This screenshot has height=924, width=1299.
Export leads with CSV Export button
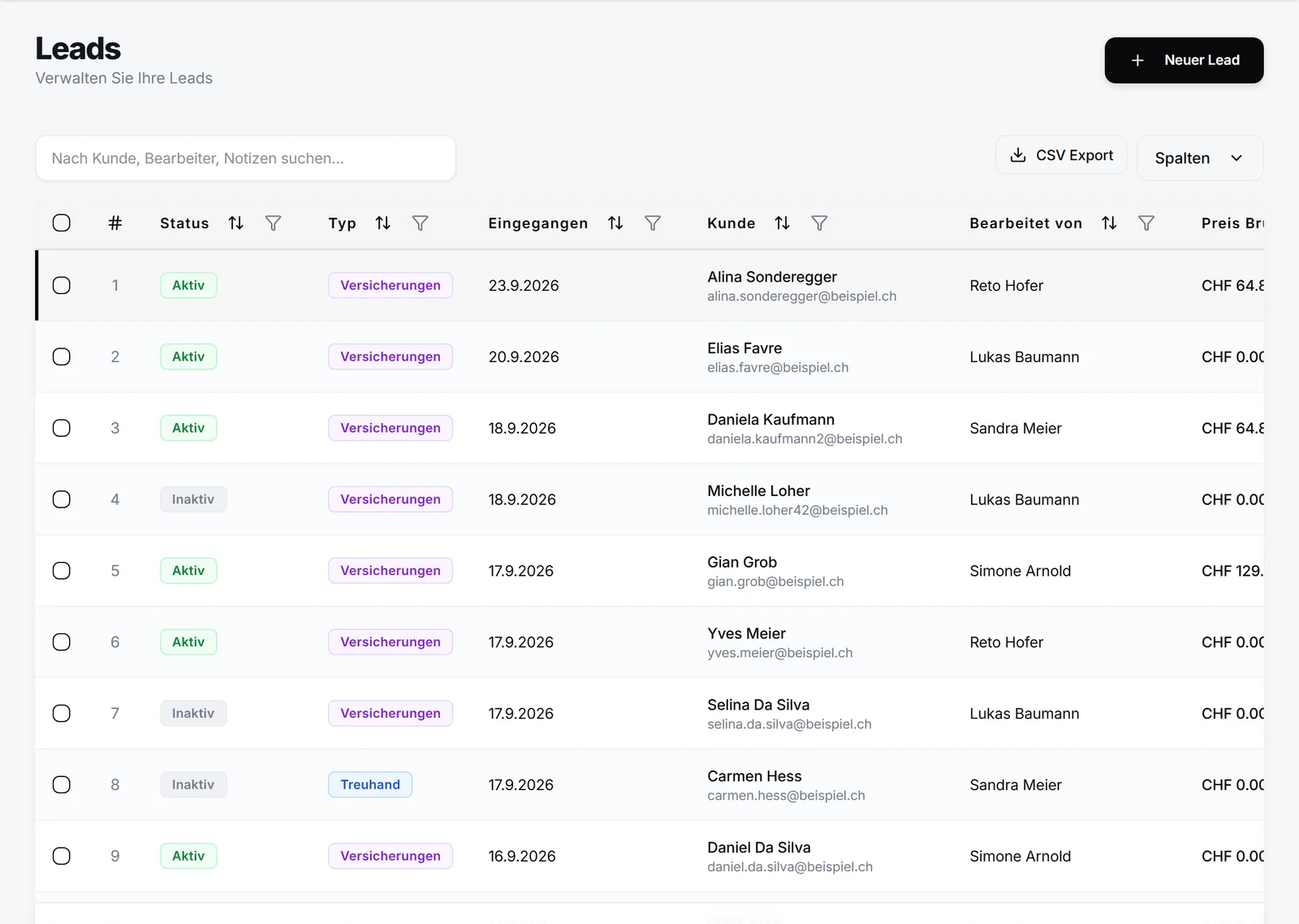point(1061,155)
